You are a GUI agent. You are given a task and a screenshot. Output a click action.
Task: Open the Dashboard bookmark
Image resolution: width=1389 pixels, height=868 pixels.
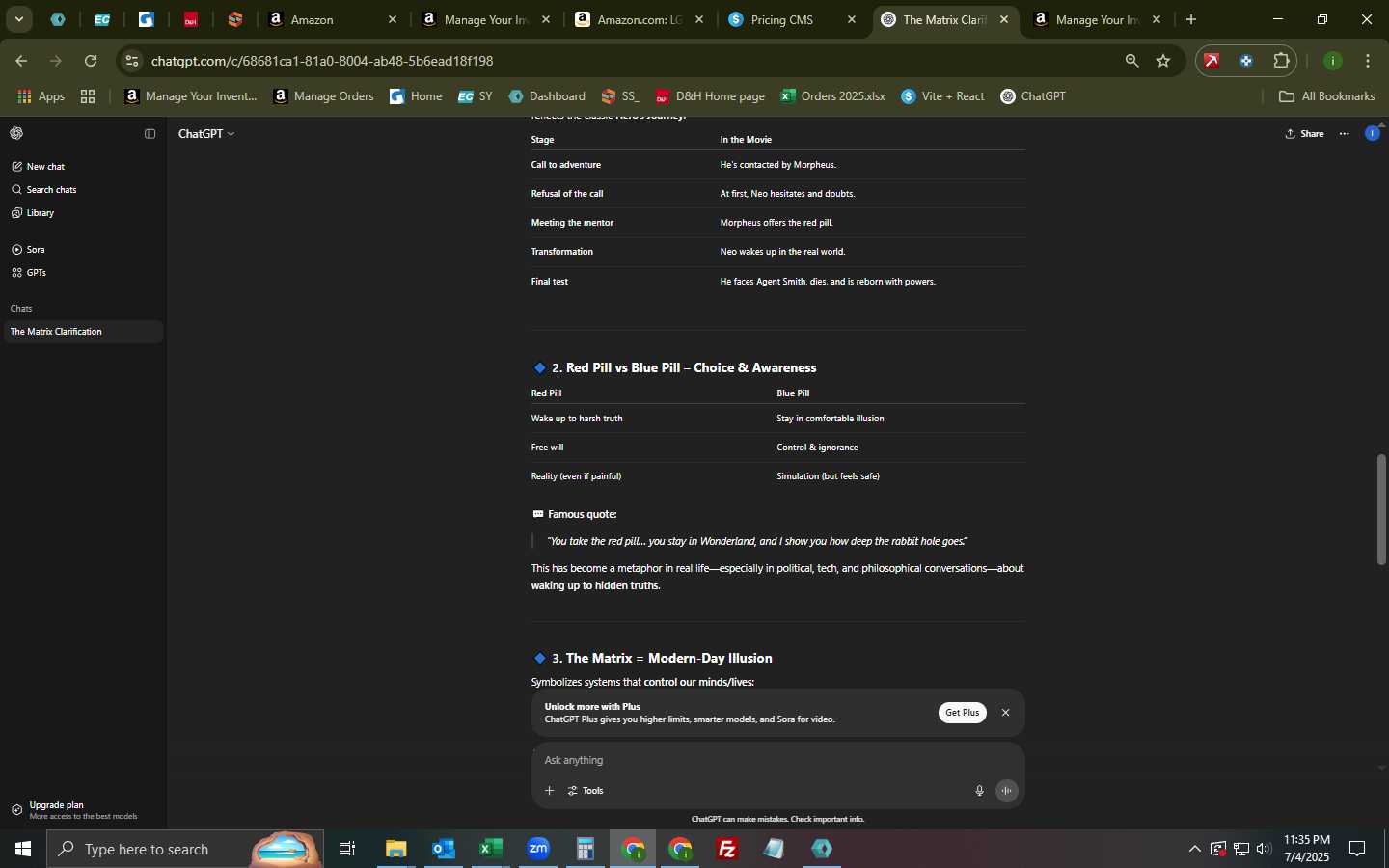547,96
